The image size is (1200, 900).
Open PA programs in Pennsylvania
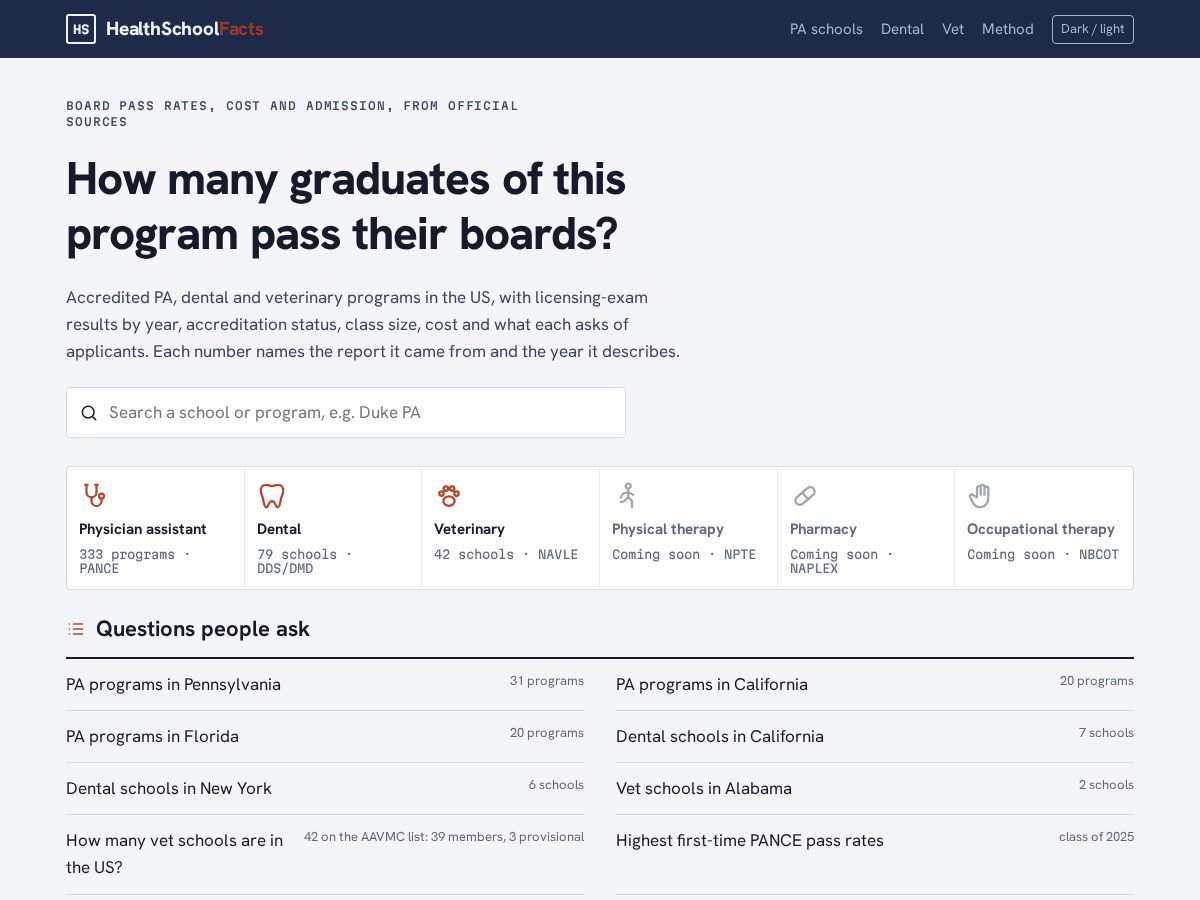173,685
